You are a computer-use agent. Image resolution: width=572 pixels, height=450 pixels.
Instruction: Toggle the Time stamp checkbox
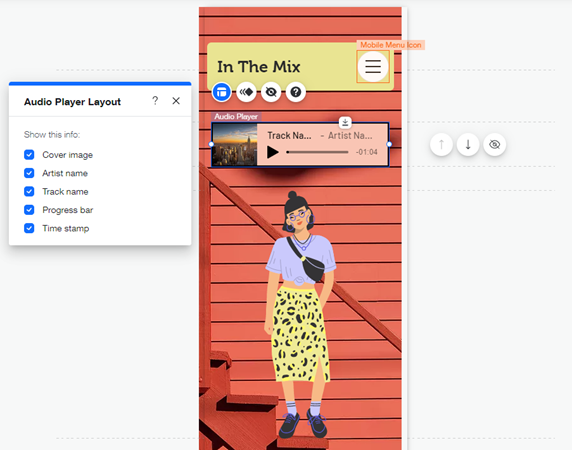point(29,228)
